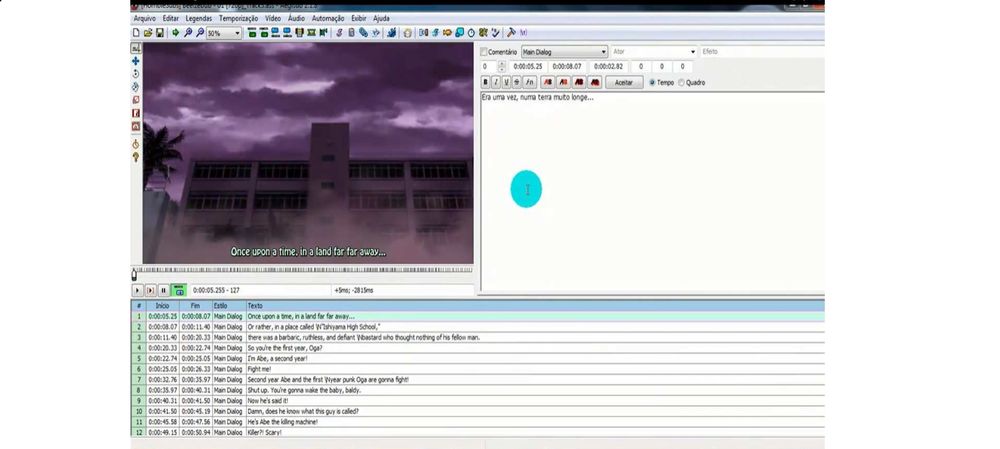
Task: Check the Comentário checkbox
Action: (484, 52)
